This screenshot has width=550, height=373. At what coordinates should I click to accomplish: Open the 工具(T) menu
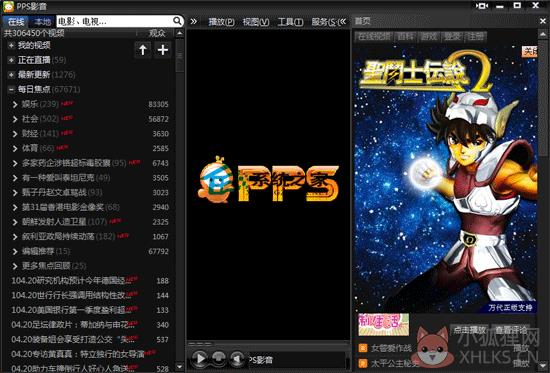coord(290,22)
